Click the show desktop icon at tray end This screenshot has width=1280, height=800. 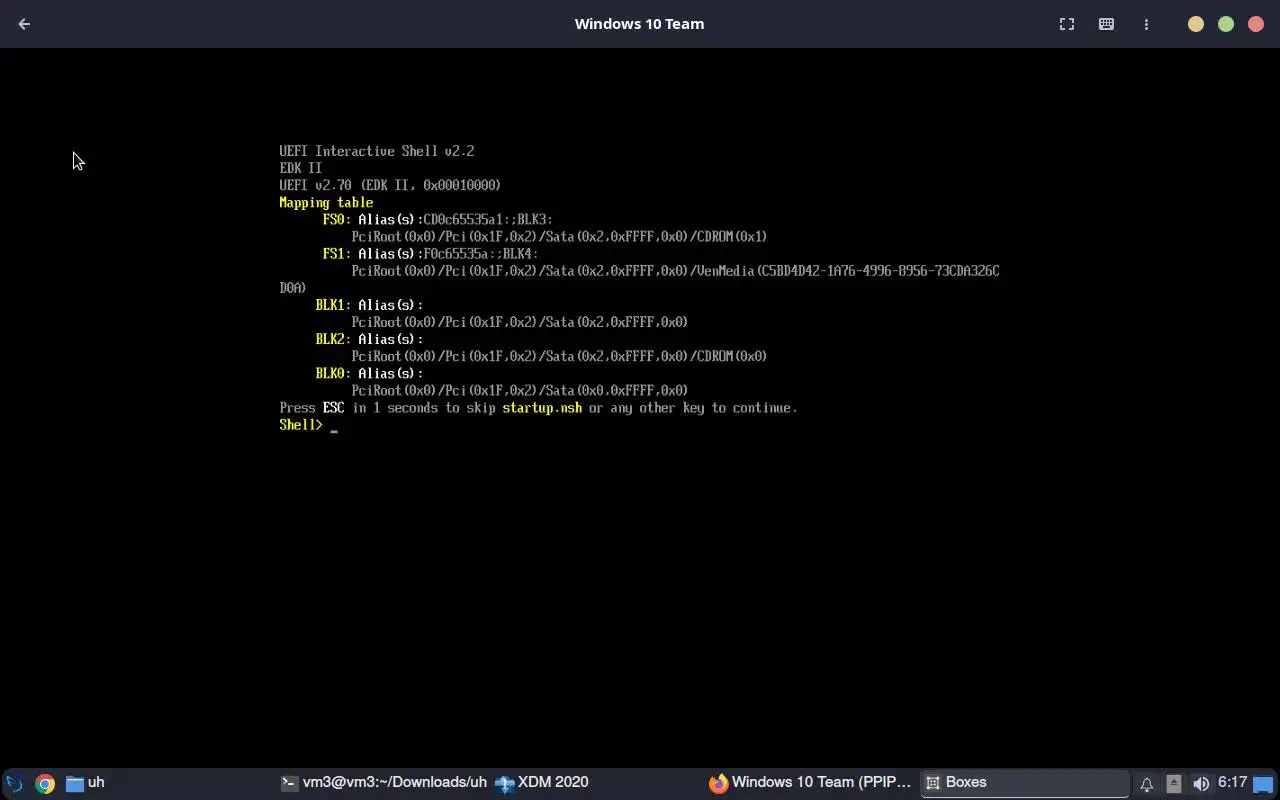tap(1264, 784)
